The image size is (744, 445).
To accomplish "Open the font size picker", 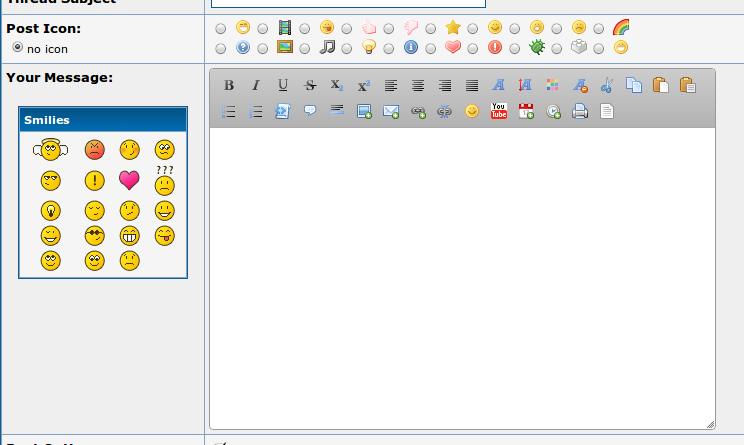I will [x=526, y=86].
